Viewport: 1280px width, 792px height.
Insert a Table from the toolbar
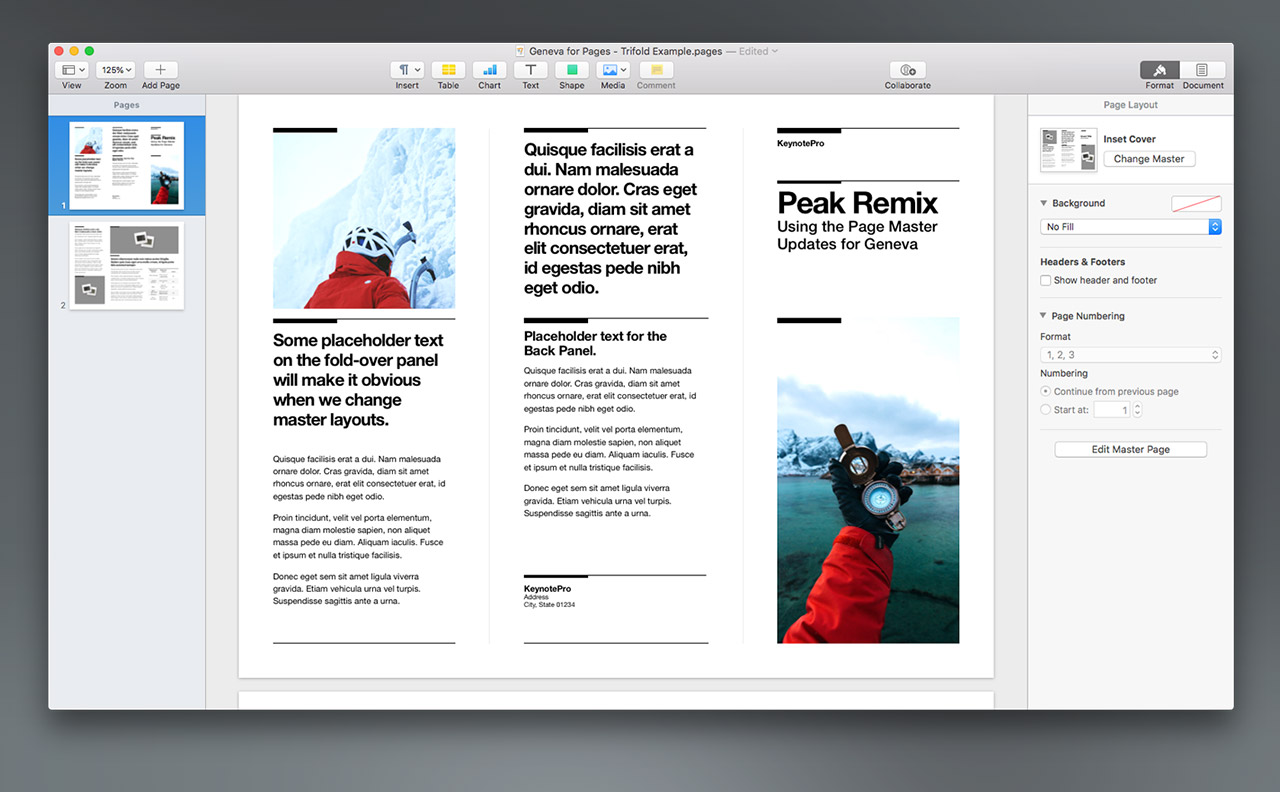[x=448, y=70]
